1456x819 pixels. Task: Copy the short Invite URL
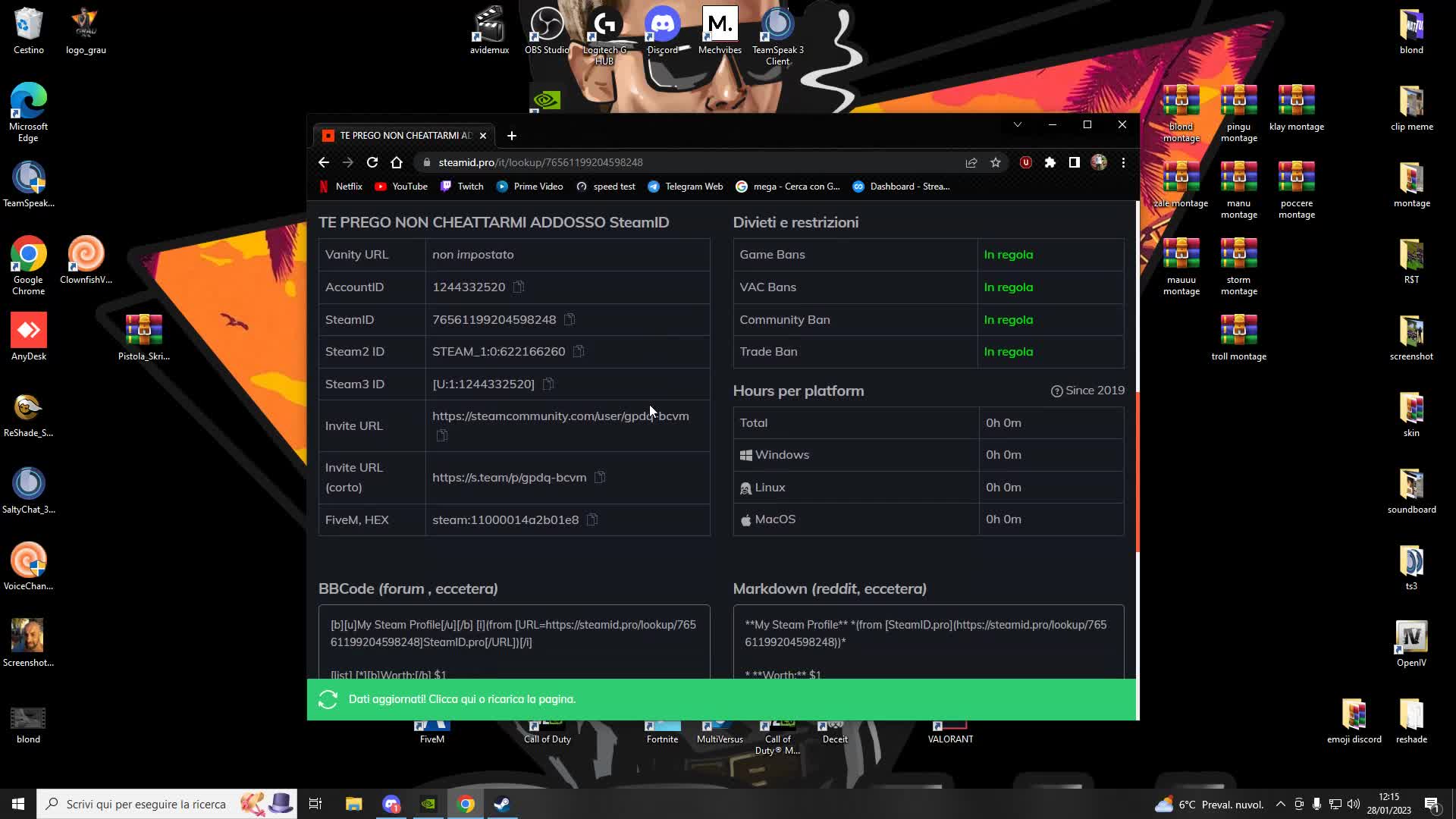coord(600,477)
